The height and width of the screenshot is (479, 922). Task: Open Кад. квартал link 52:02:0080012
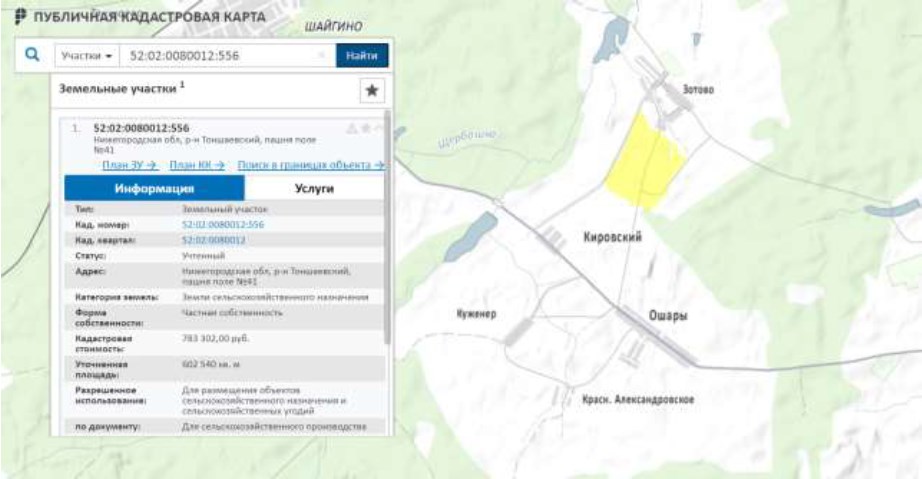[213, 240]
